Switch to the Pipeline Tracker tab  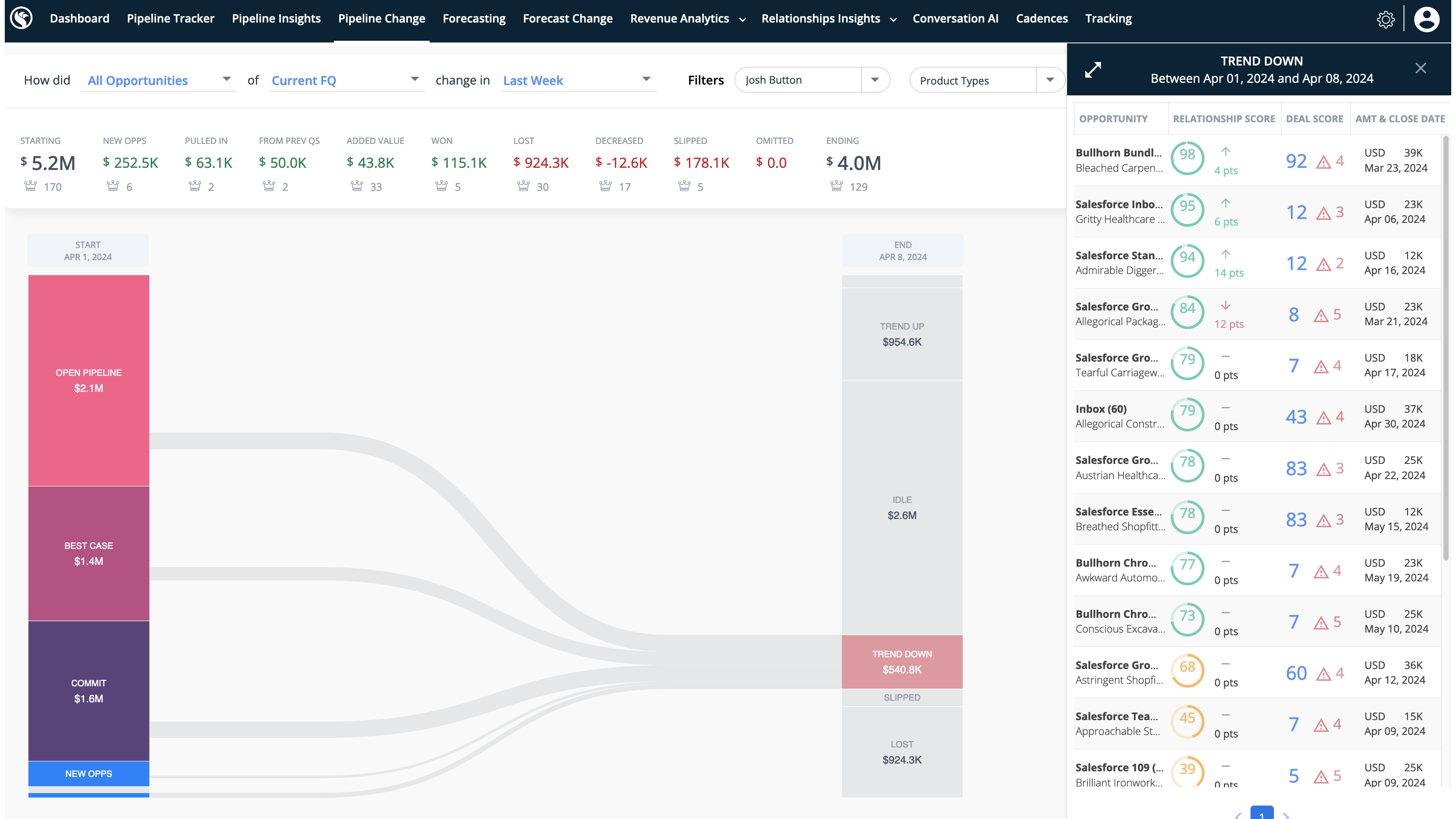click(171, 18)
